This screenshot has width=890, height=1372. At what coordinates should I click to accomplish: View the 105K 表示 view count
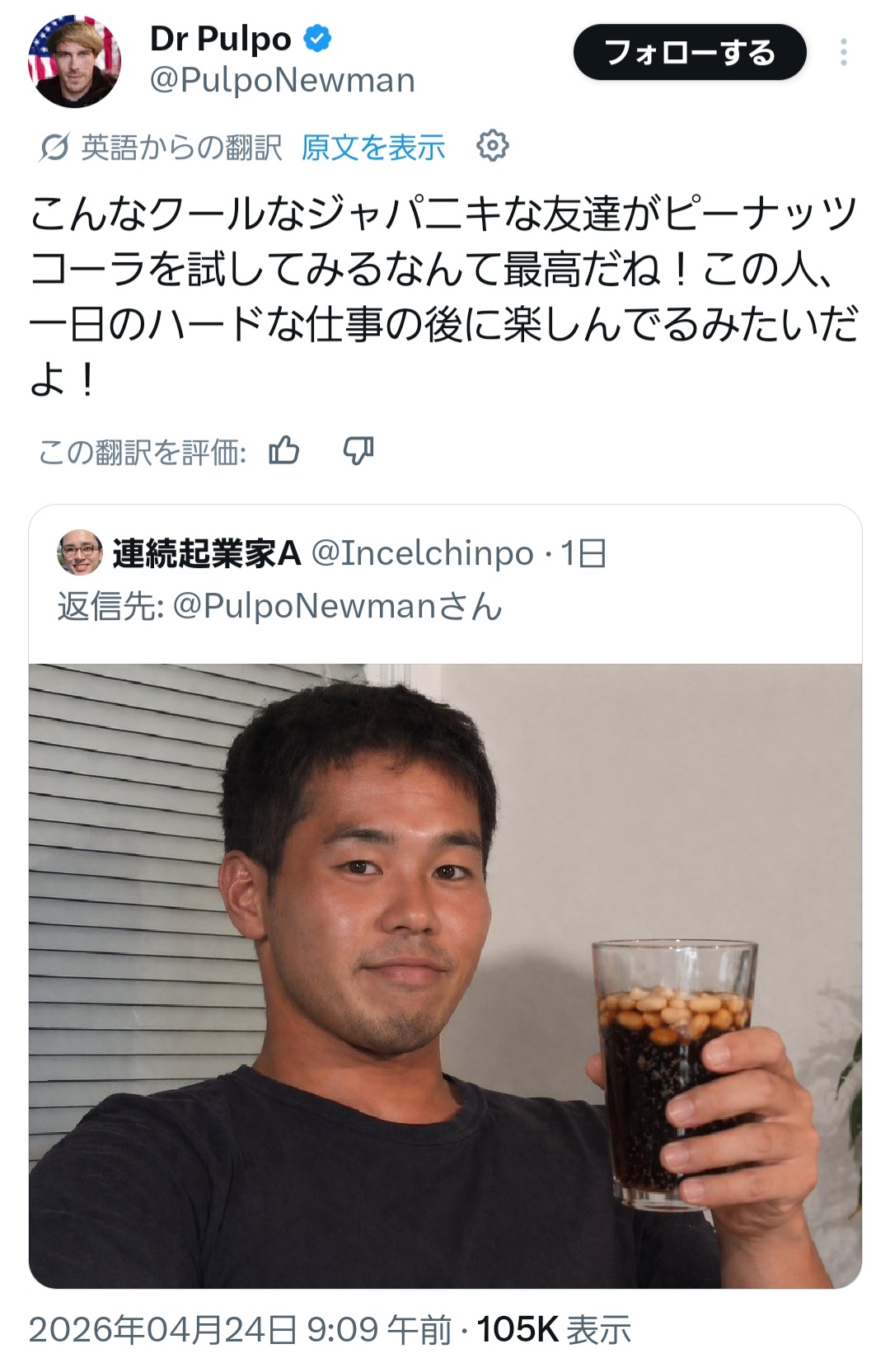pos(554,1329)
